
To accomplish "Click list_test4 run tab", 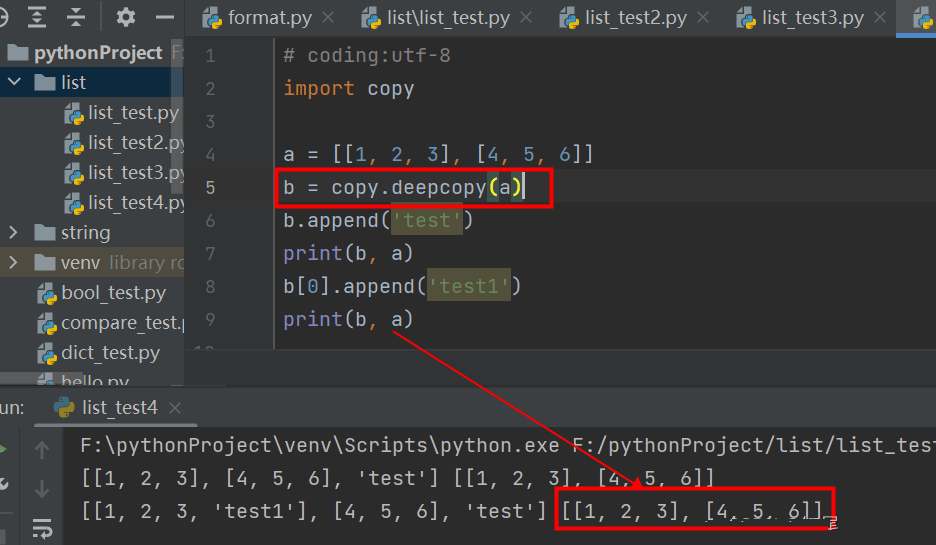I will [119, 408].
